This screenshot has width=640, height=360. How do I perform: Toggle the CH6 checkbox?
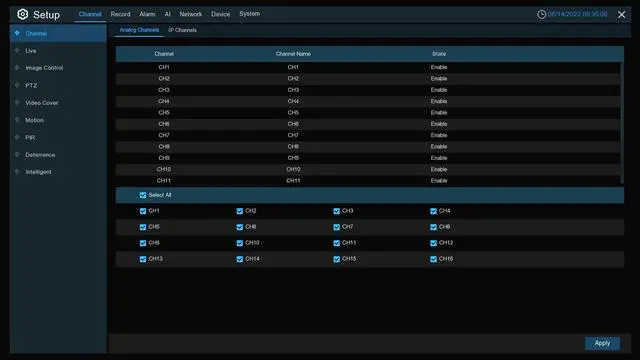coord(240,227)
